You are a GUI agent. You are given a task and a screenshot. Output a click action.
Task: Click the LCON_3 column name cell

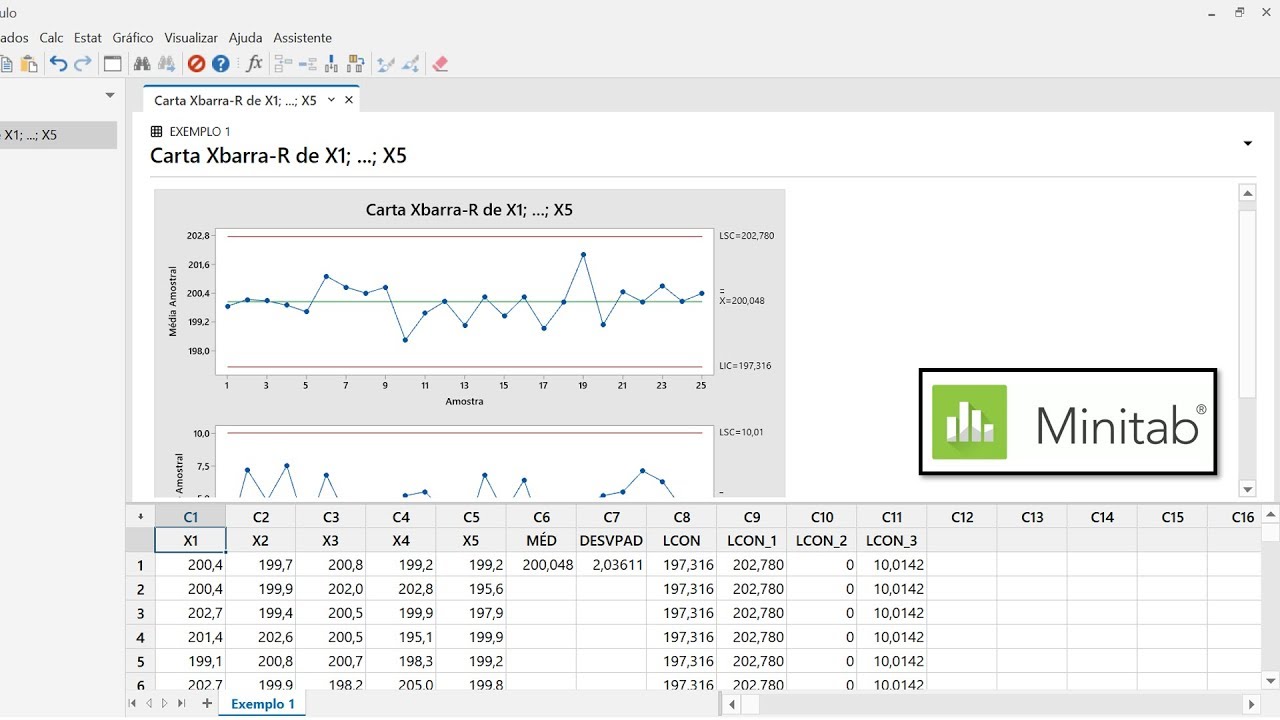(892, 540)
